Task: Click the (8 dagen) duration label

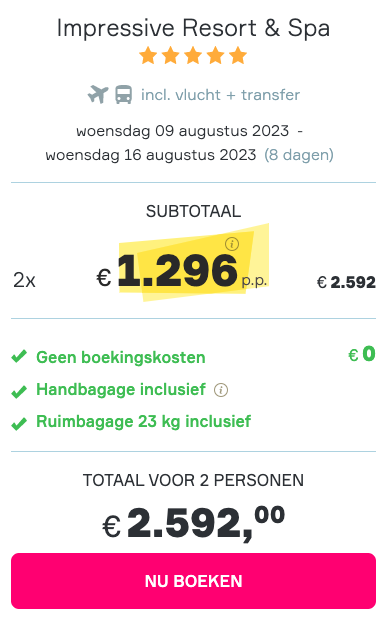Action: coord(299,154)
